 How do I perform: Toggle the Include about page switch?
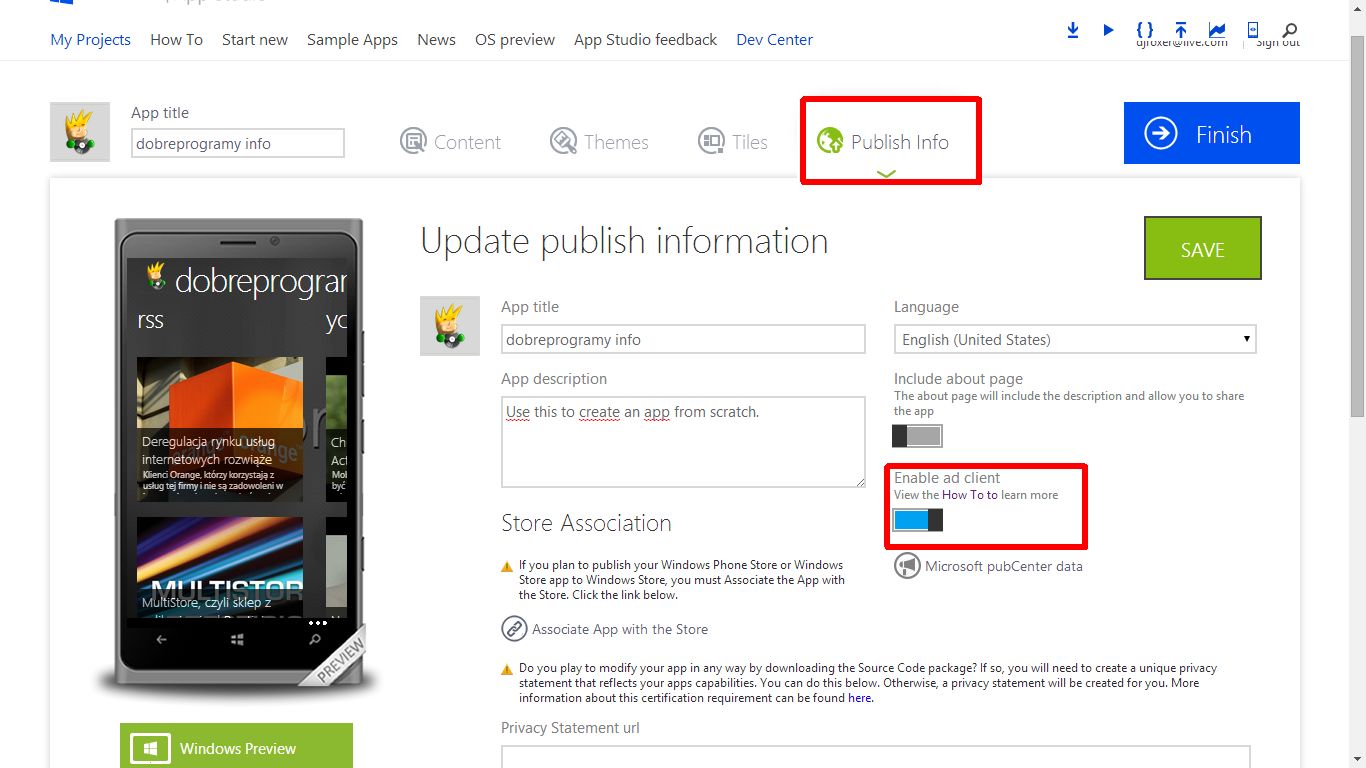[x=917, y=436]
